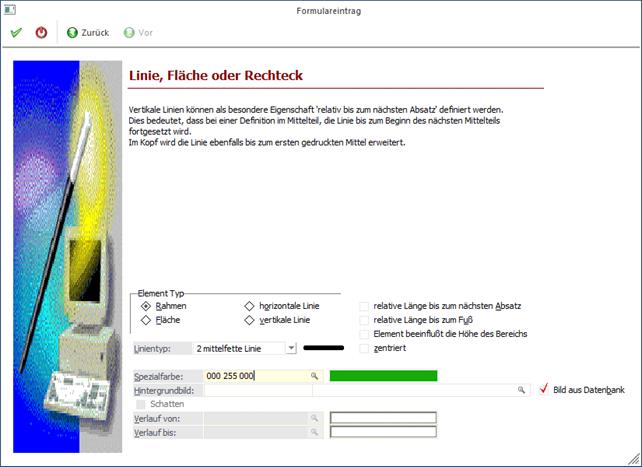
Task: Click into the Spezialfarbe value field
Action: [255, 376]
